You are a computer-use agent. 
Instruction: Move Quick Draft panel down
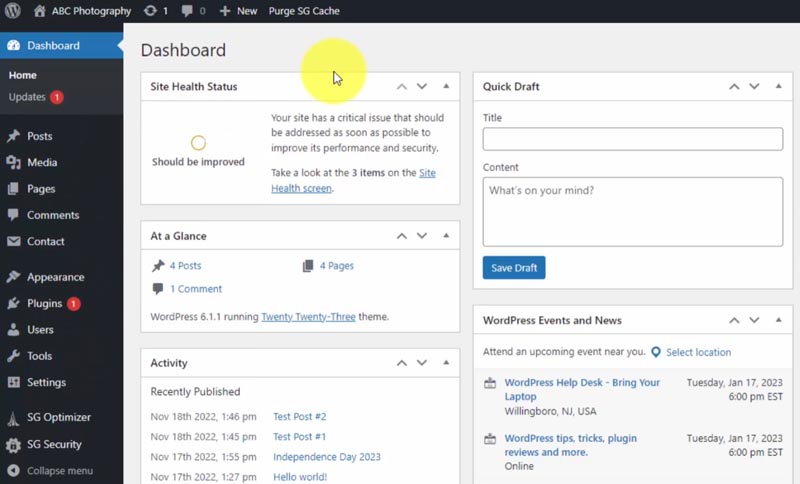[x=755, y=86]
